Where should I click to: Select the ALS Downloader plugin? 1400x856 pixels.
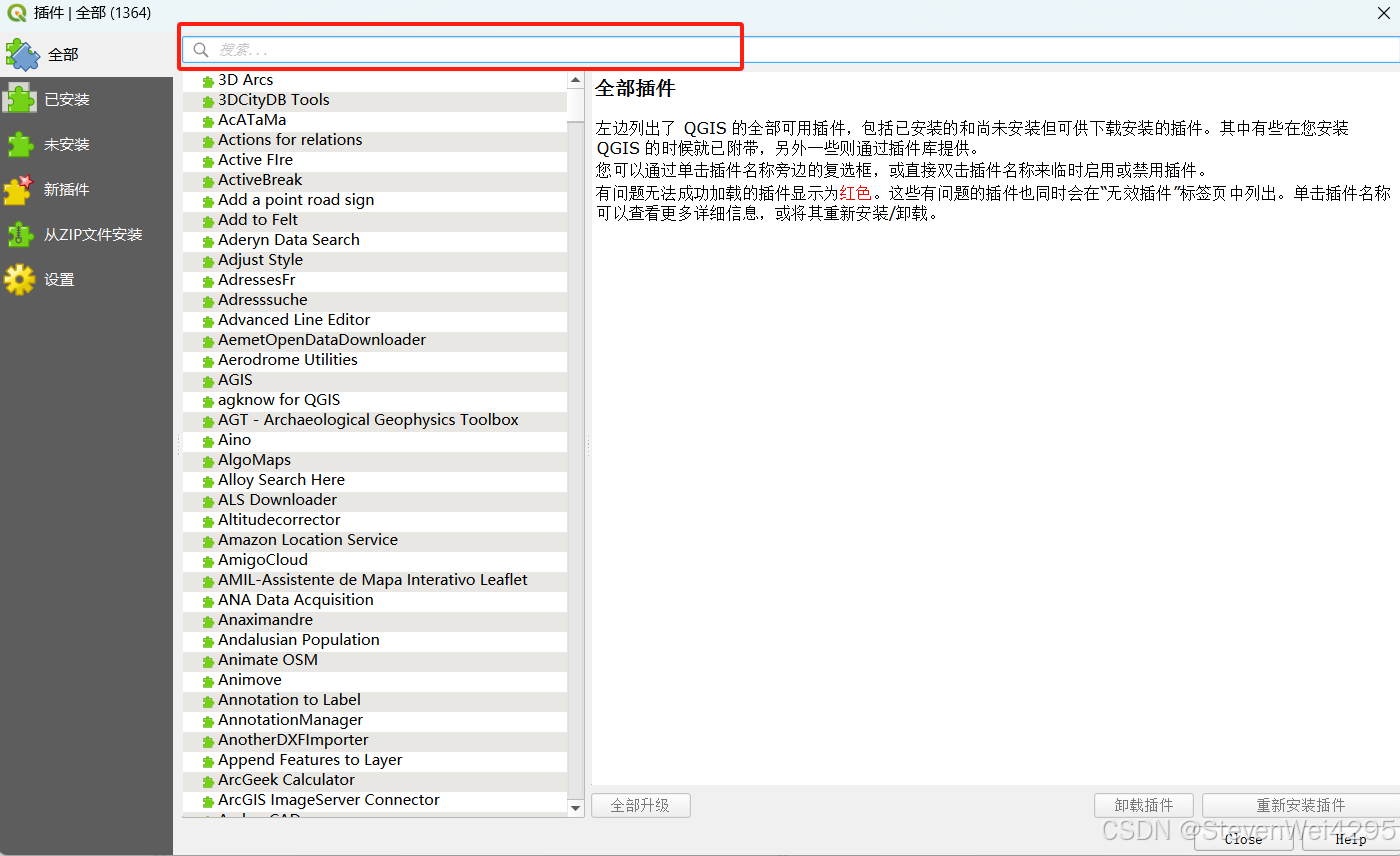tap(375, 500)
